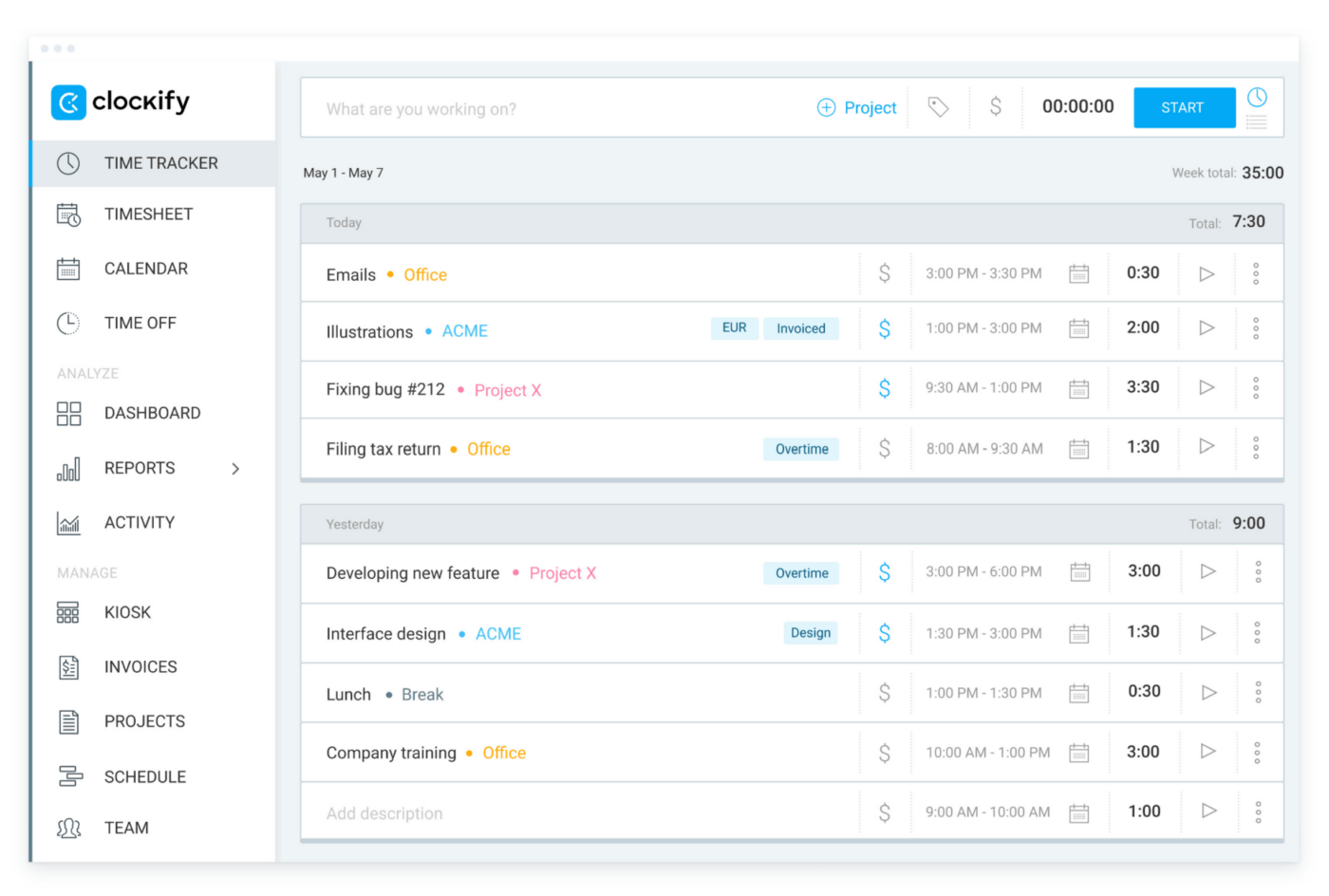The width and height of the screenshot is (1329, 896).
Task: Resume the Illustrations entry with its play icon
Action: coord(1207,327)
